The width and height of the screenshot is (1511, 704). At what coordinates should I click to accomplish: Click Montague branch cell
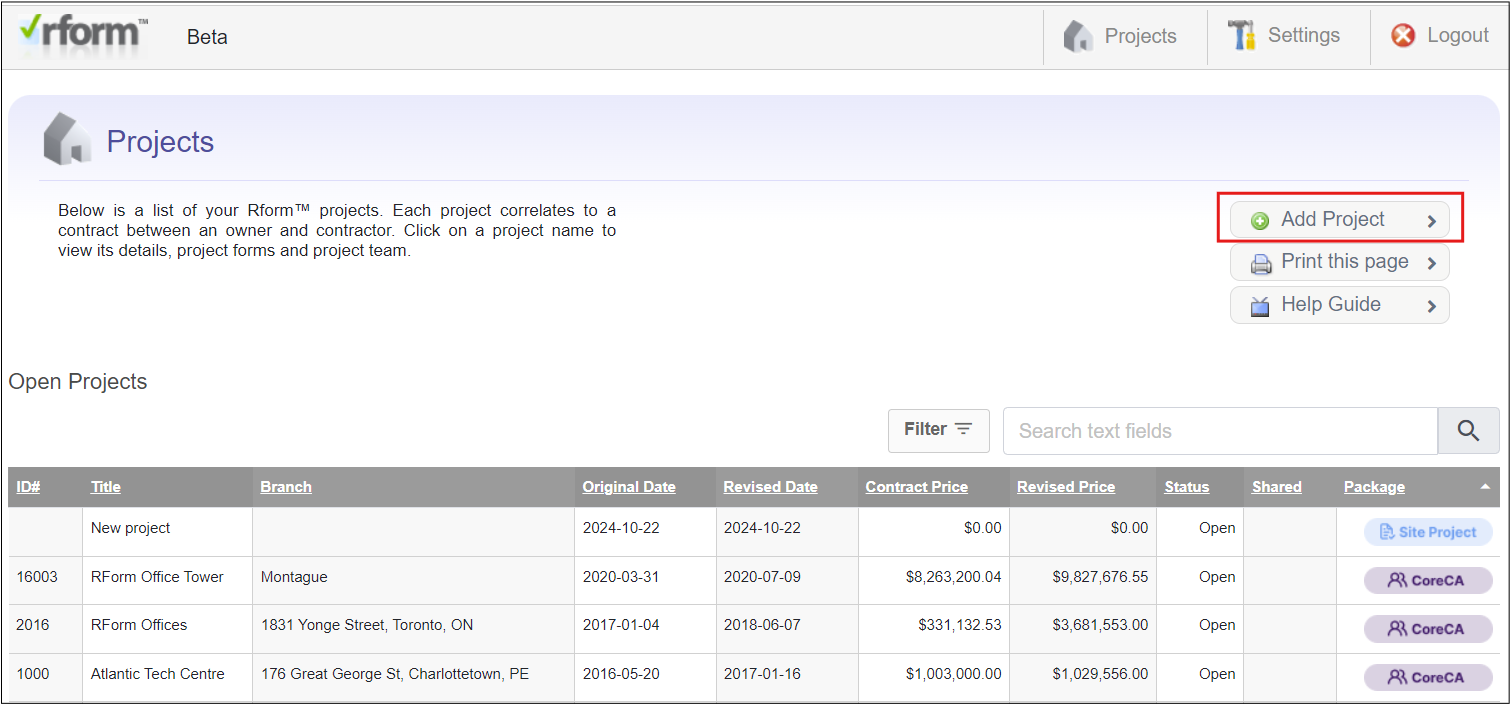(x=294, y=577)
